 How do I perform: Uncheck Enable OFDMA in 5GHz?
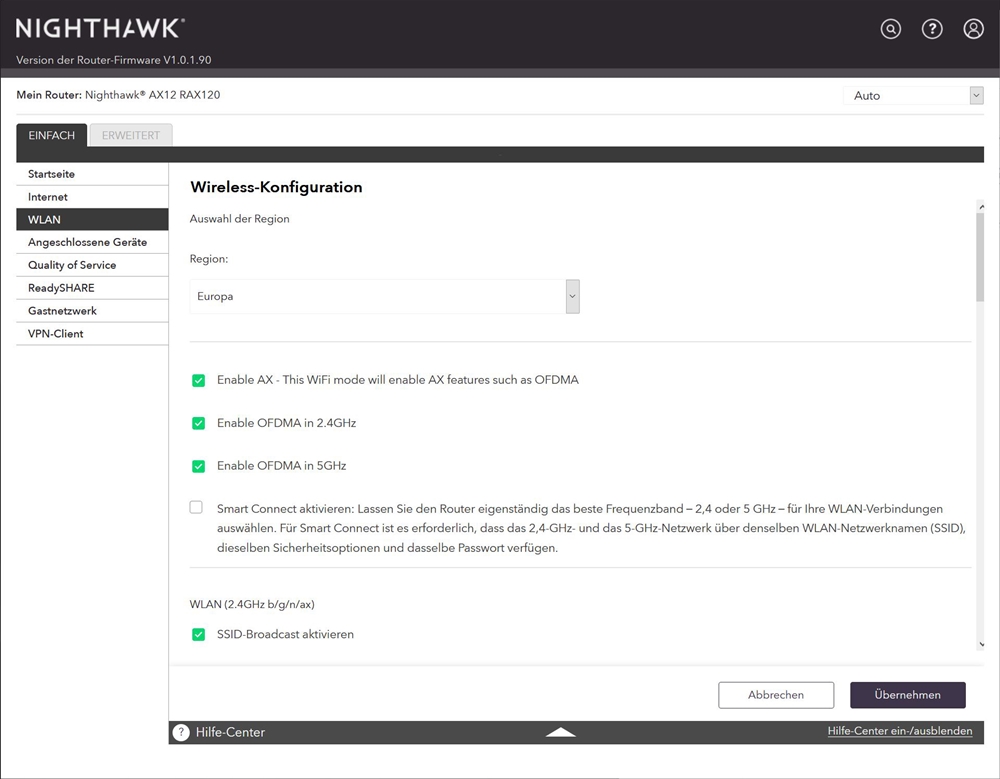coord(198,466)
